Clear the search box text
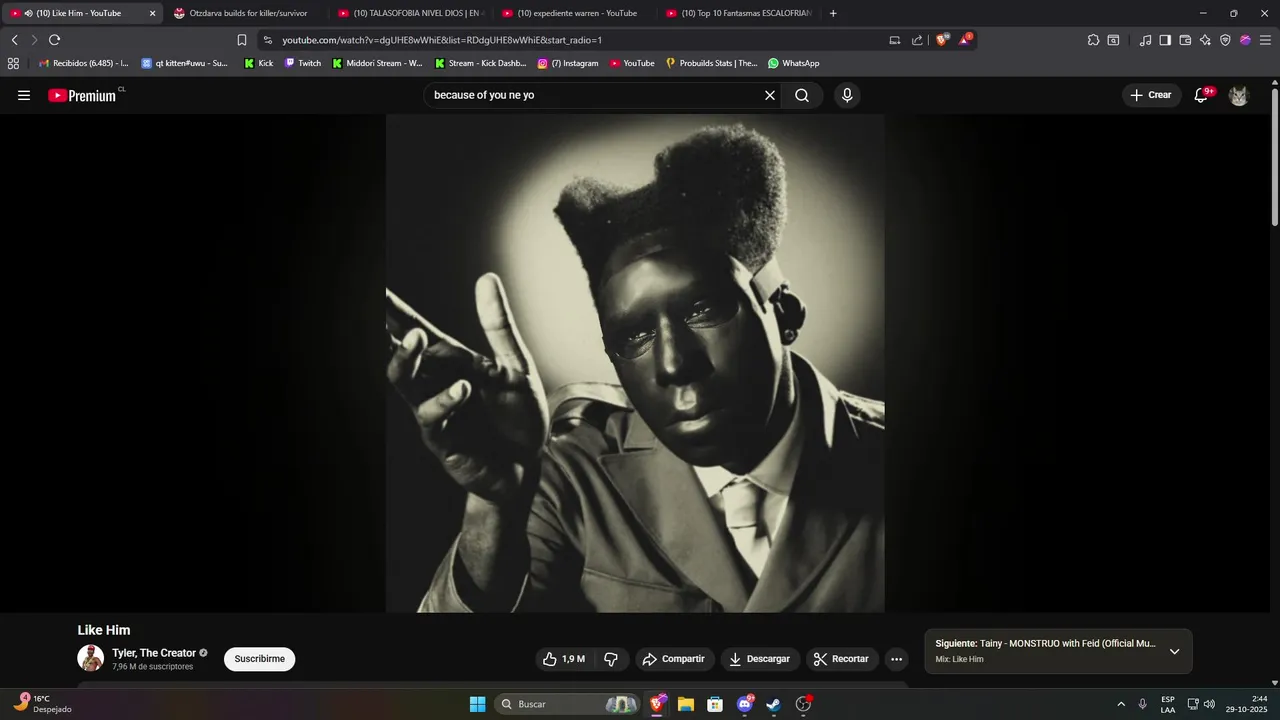1280x720 pixels. [x=770, y=95]
